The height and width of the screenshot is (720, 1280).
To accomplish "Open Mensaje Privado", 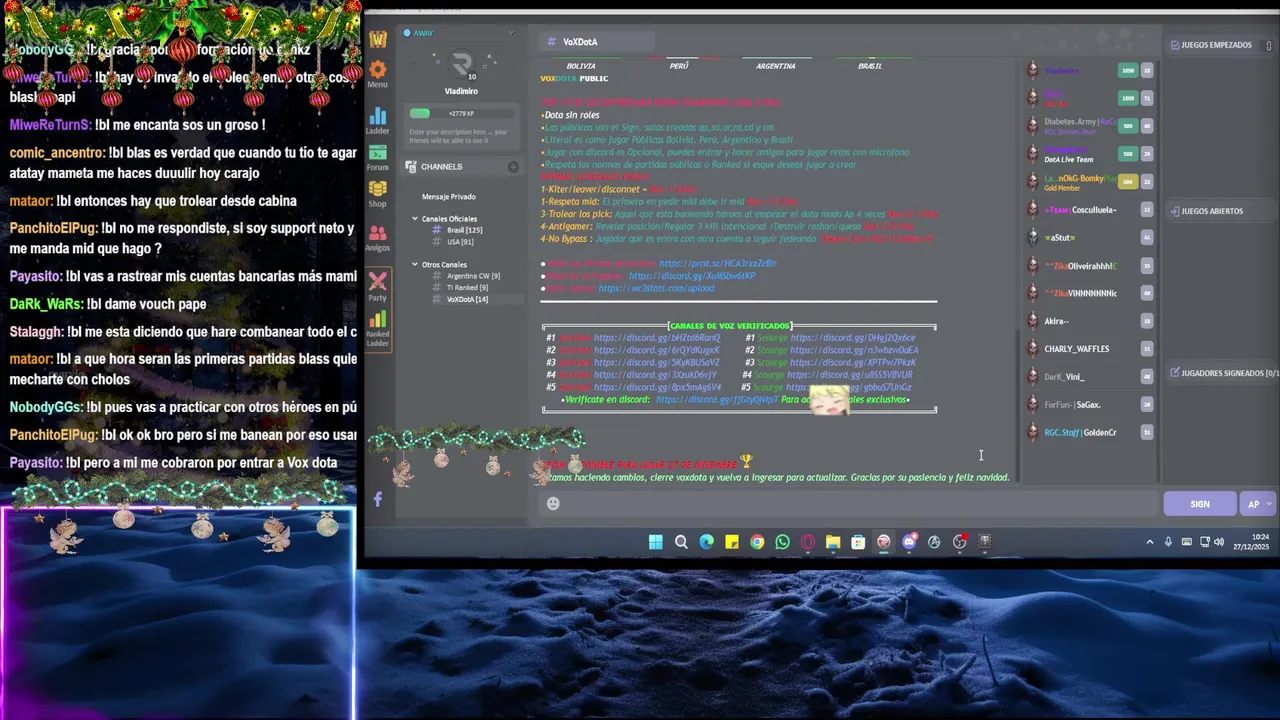I will (449, 197).
